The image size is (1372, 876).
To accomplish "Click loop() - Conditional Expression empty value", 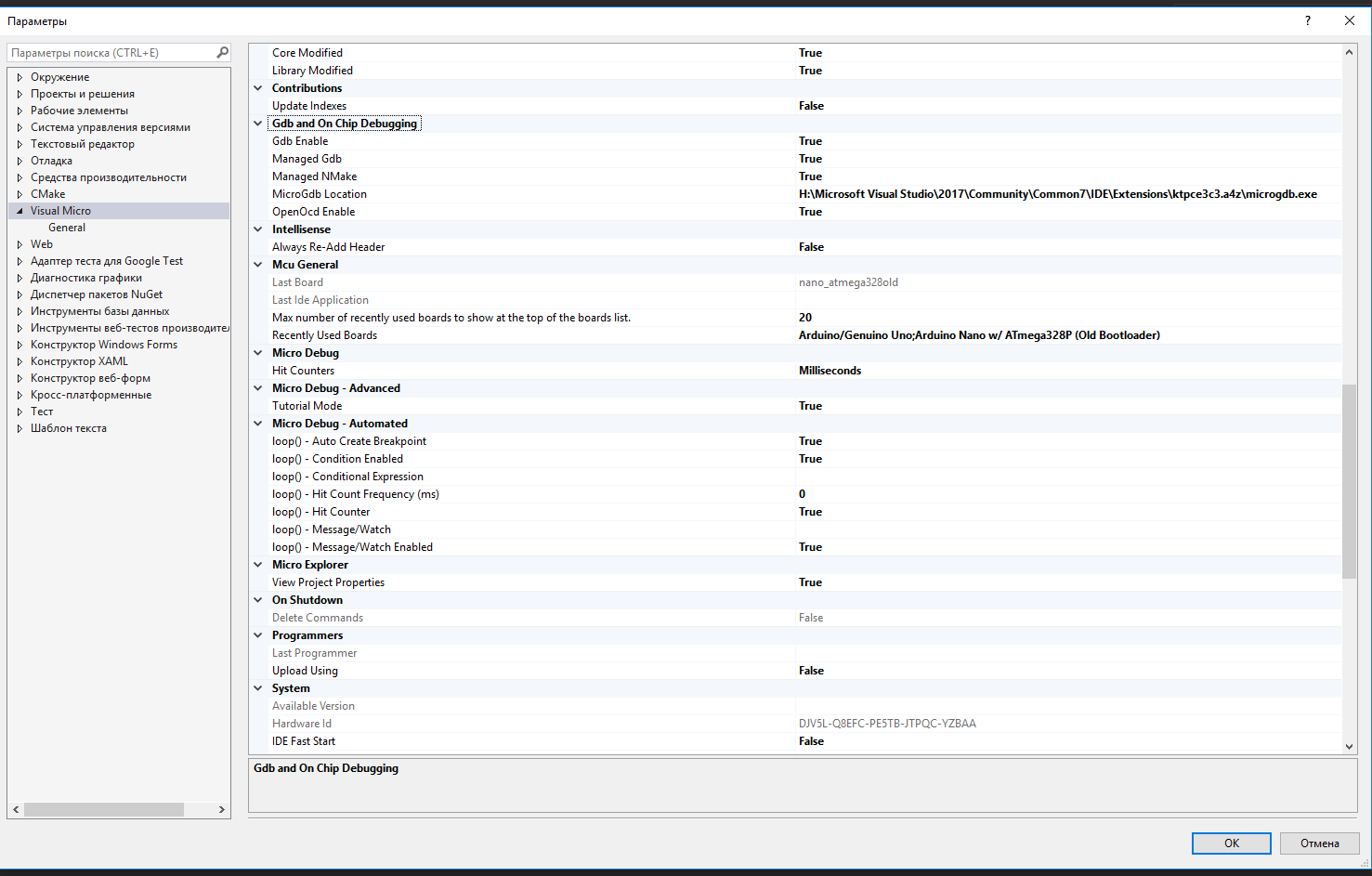I will click(x=1068, y=477).
